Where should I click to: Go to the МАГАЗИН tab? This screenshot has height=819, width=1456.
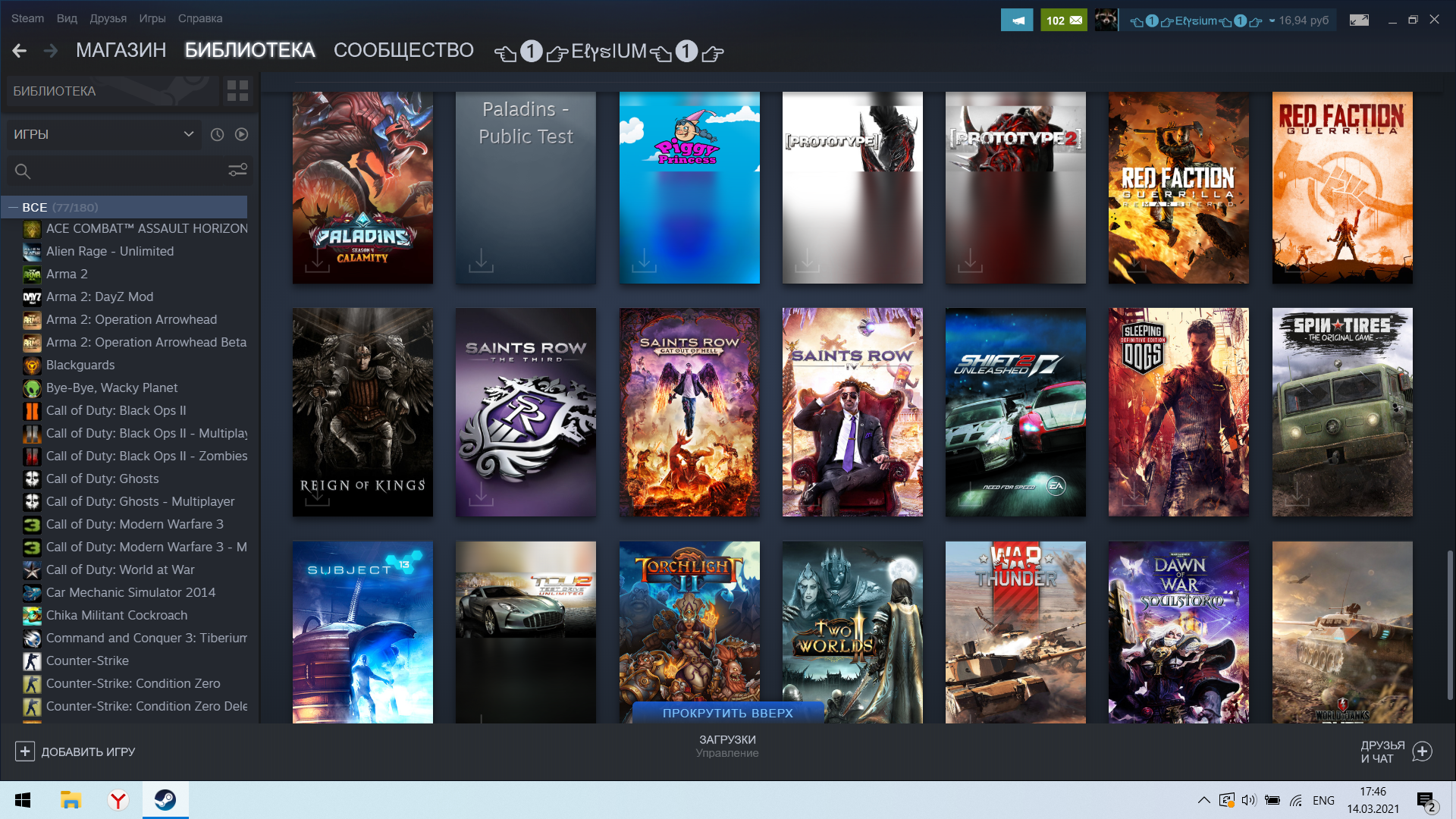click(121, 51)
